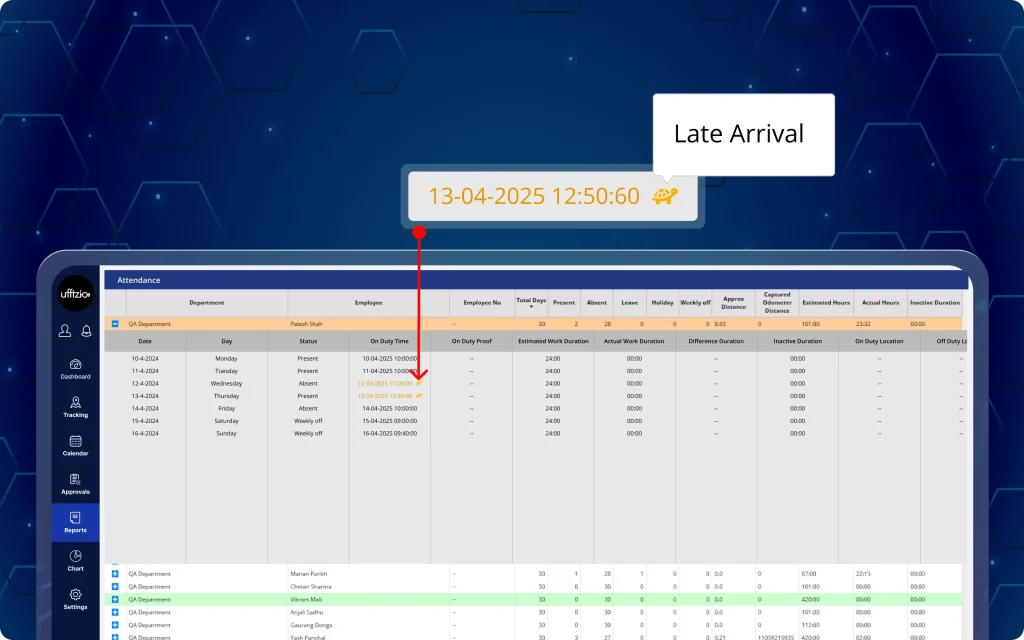
Task: Click the Weekly off column header
Action: (696, 303)
